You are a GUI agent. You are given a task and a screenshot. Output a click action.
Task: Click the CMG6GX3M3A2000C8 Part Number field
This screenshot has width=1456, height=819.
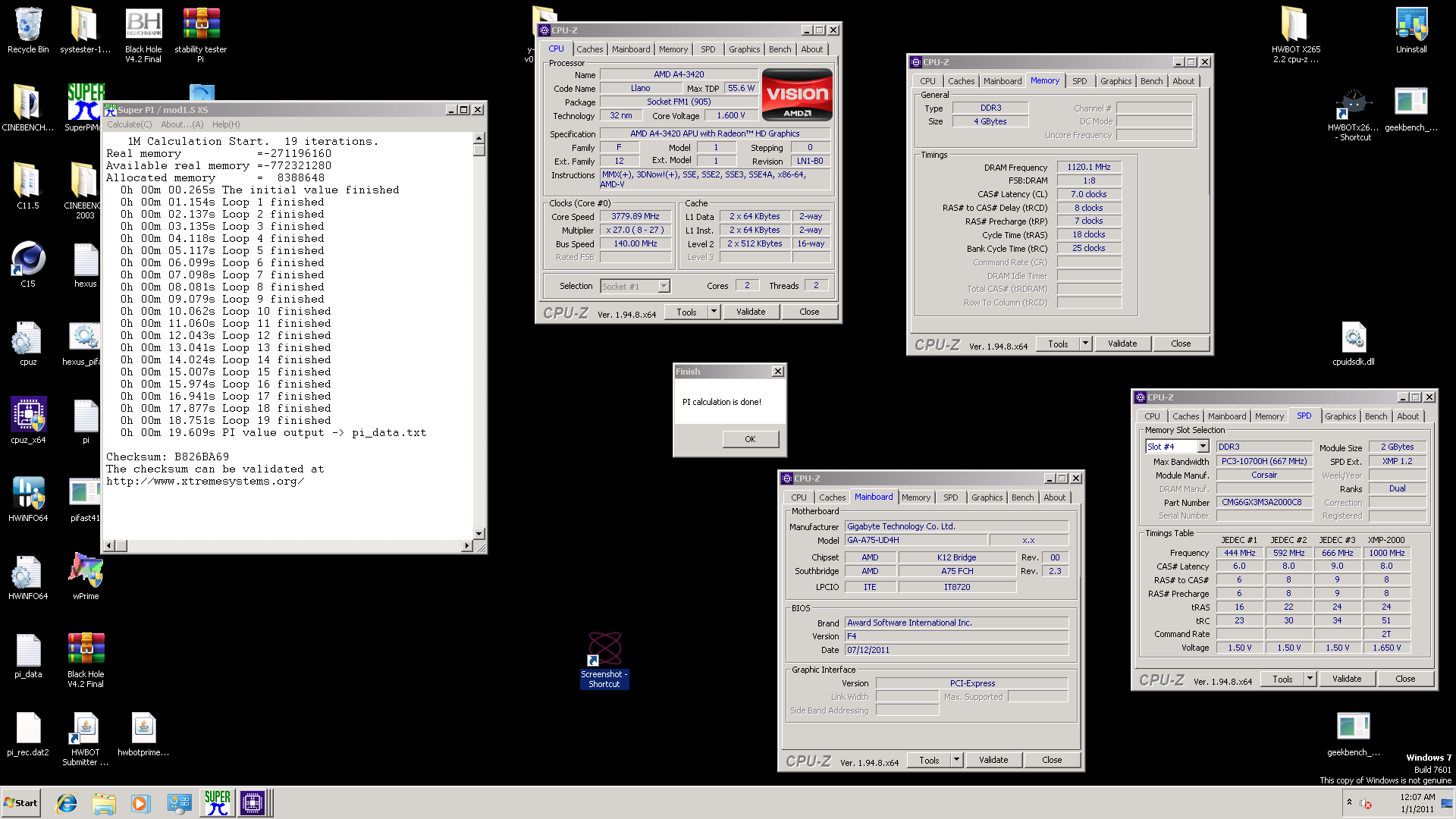(1264, 502)
